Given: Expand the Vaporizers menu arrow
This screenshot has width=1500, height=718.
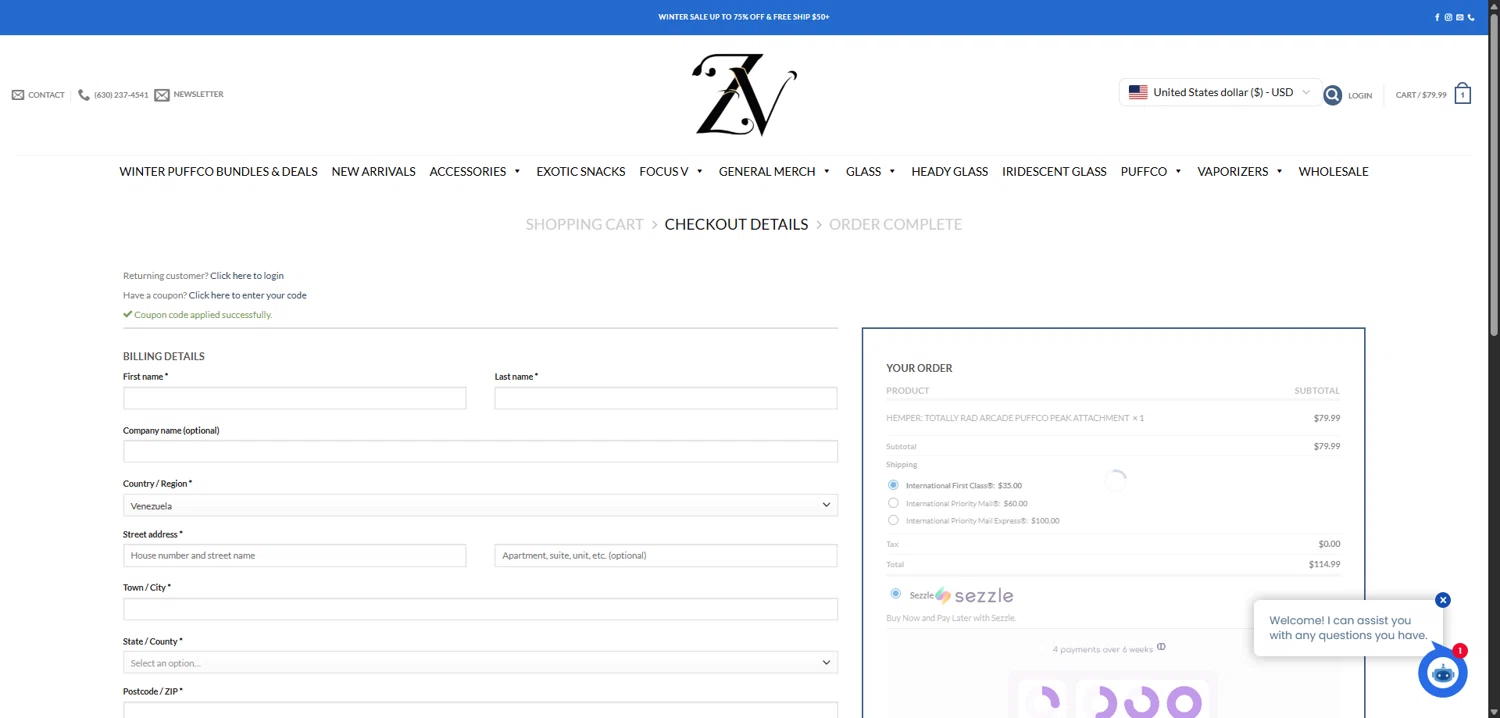Looking at the screenshot, I should (x=1279, y=172).
